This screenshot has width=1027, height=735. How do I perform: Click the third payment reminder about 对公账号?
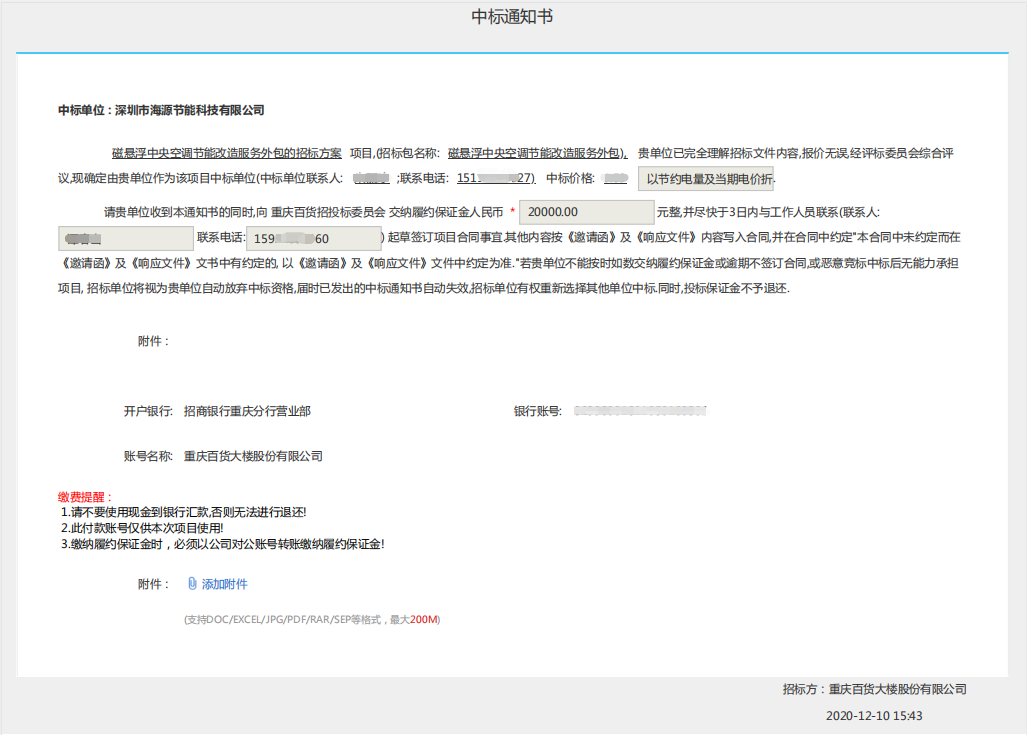[x=222, y=544]
